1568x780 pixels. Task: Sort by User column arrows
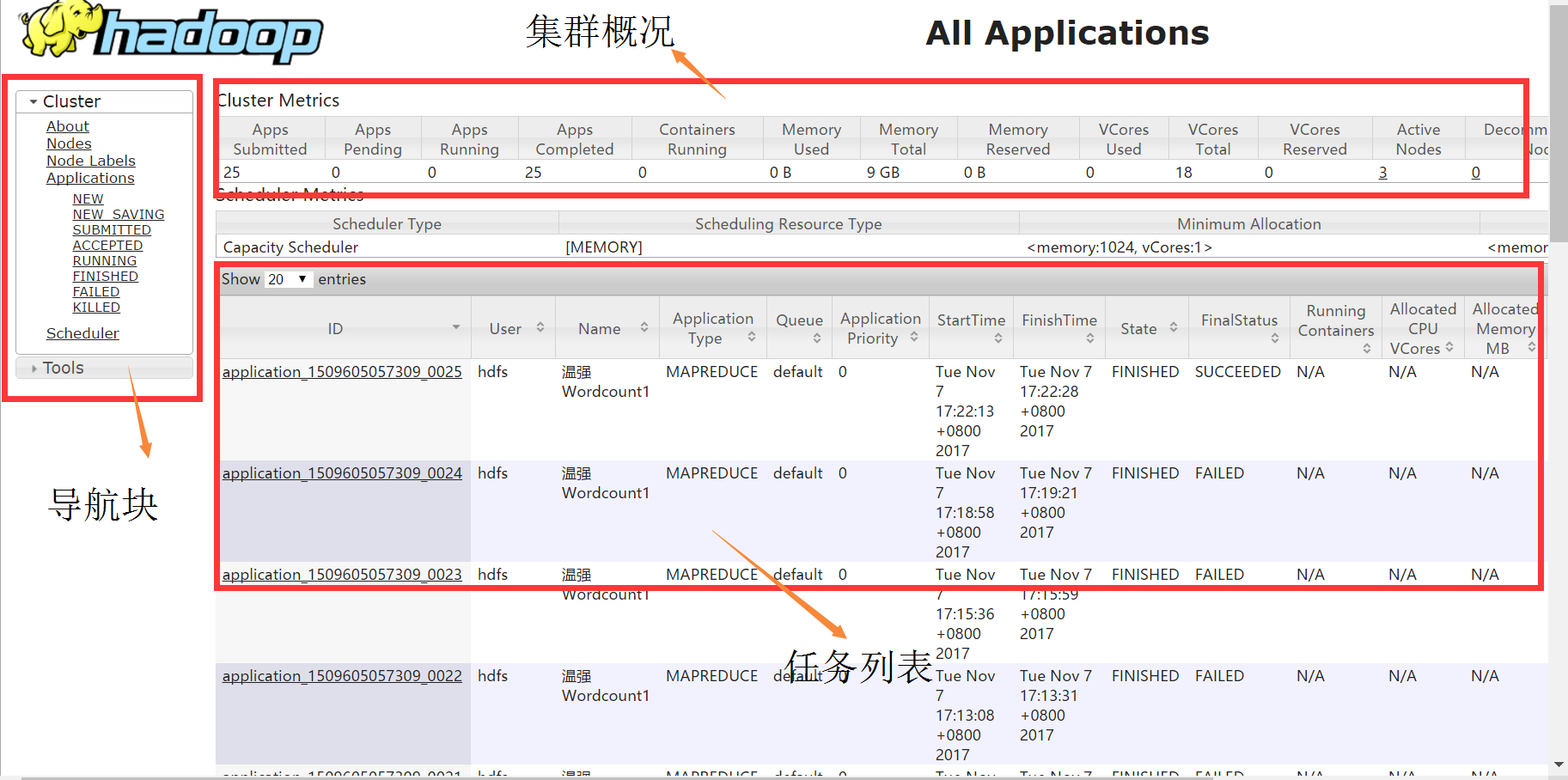540,327
